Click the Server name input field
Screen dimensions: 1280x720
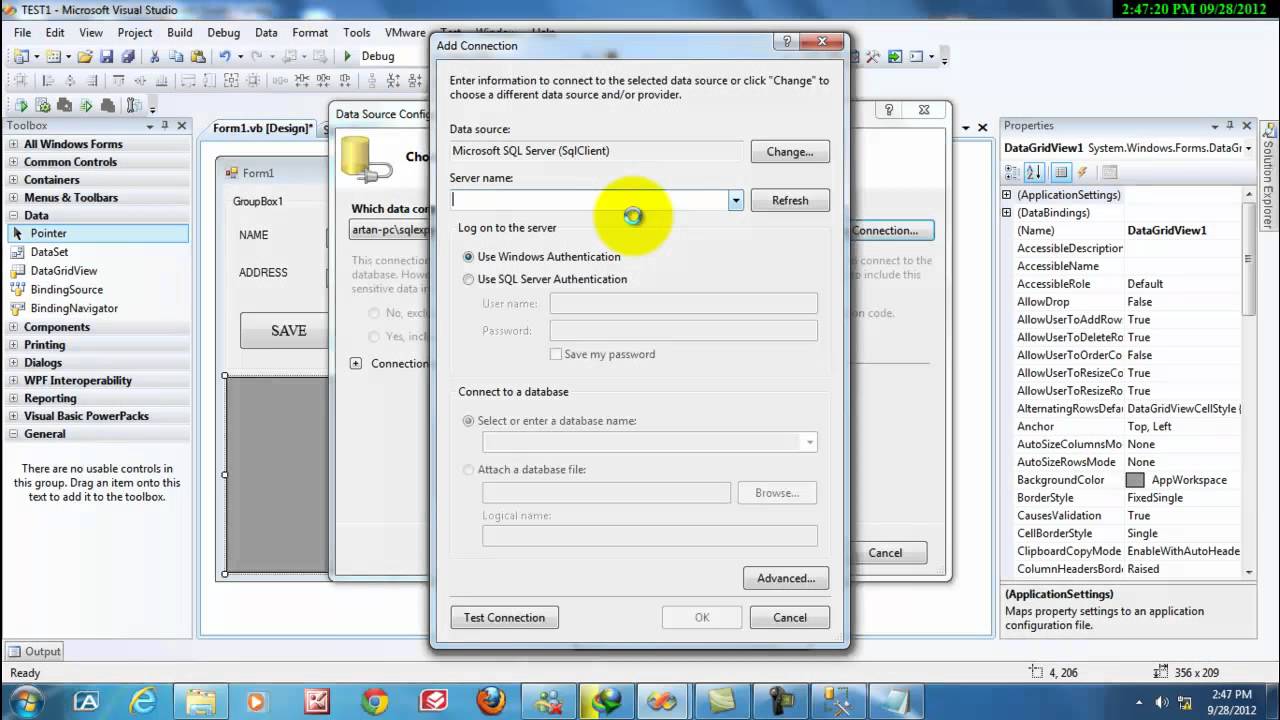590,200
